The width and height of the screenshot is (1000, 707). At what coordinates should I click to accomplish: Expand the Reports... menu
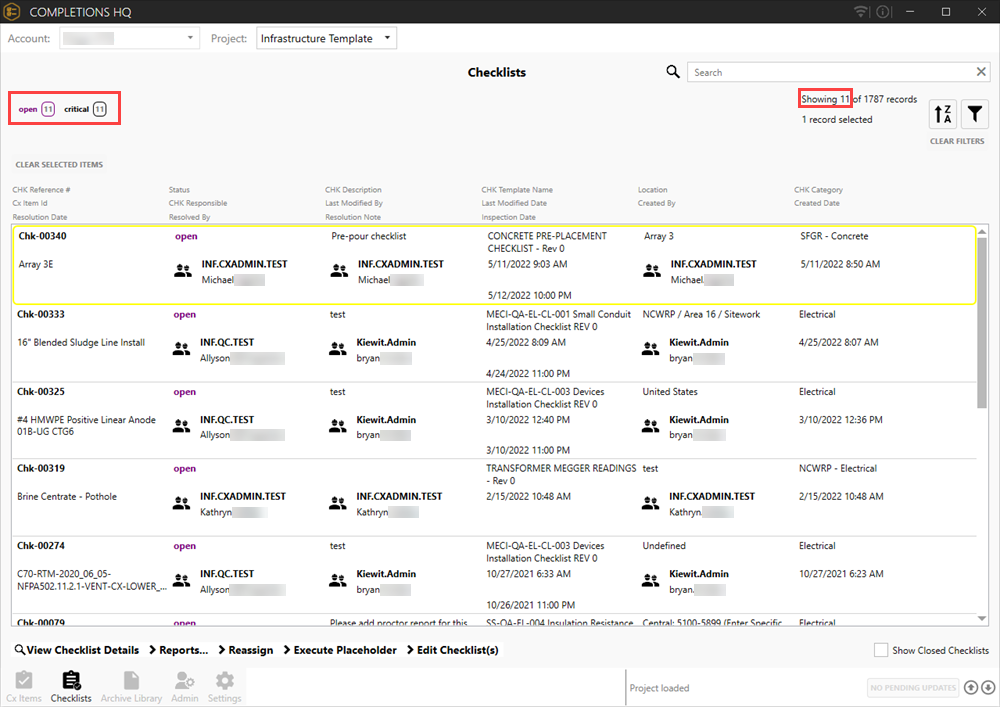click(x=184, y=650)
